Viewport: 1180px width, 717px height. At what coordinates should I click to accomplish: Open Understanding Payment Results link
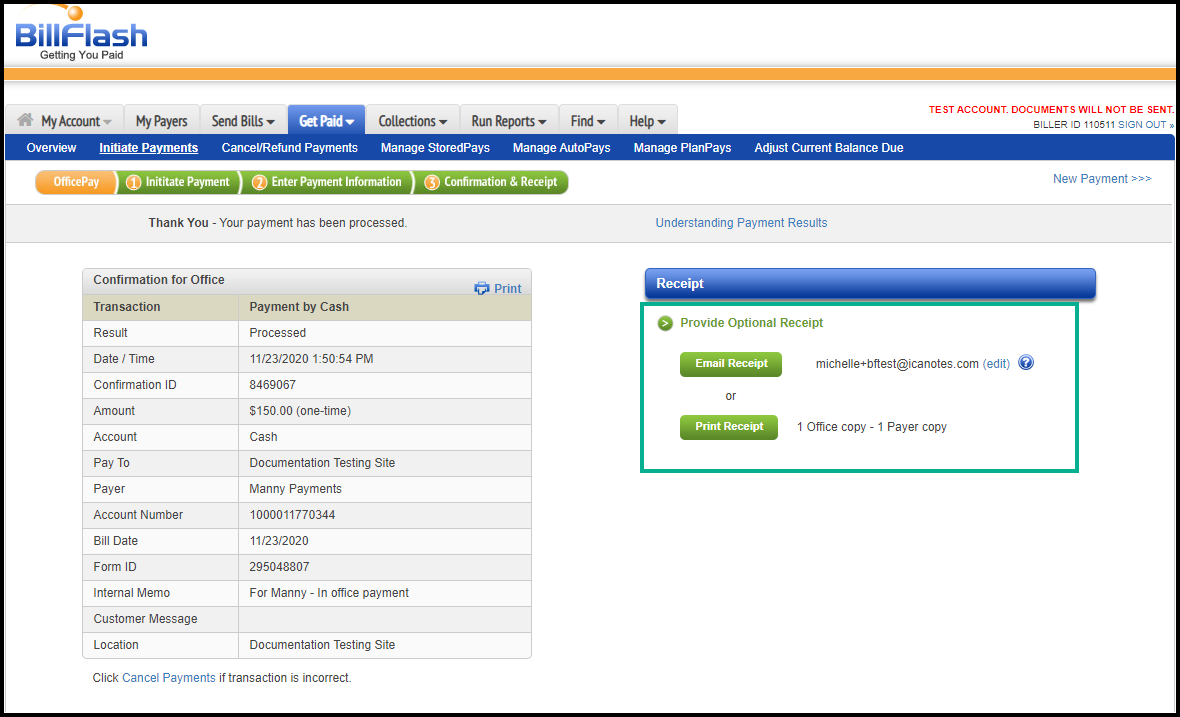[x=741, y=223]
